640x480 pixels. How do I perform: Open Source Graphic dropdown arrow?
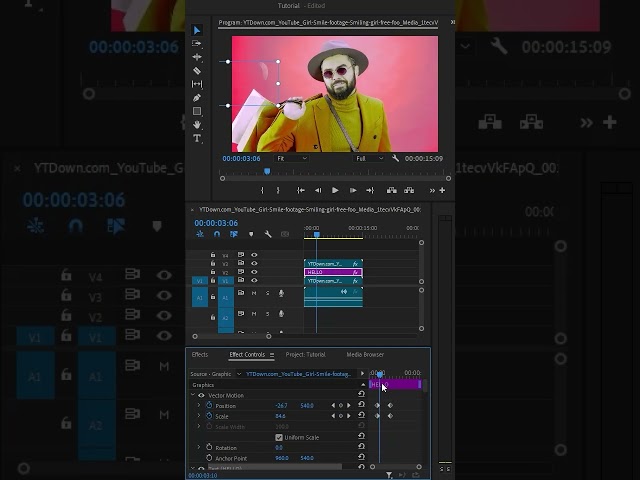tap(239, 374)
